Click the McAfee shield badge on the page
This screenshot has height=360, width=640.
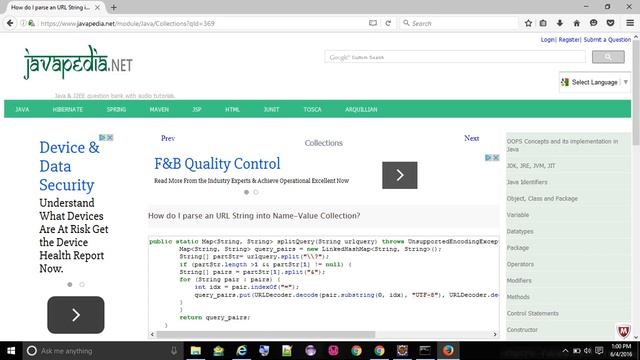point(623,331)
